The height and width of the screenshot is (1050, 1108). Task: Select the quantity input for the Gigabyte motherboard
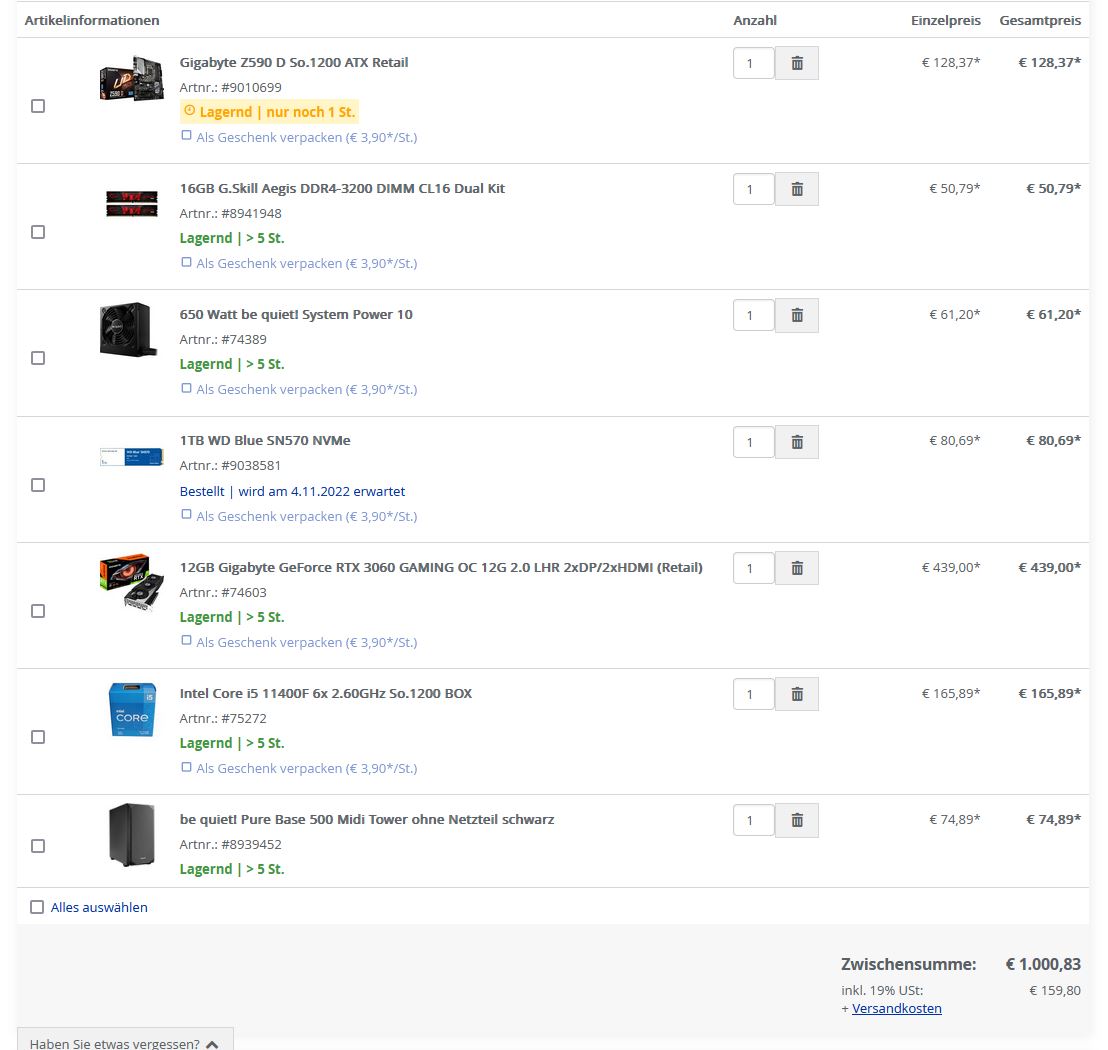click(x=753, y=62)
